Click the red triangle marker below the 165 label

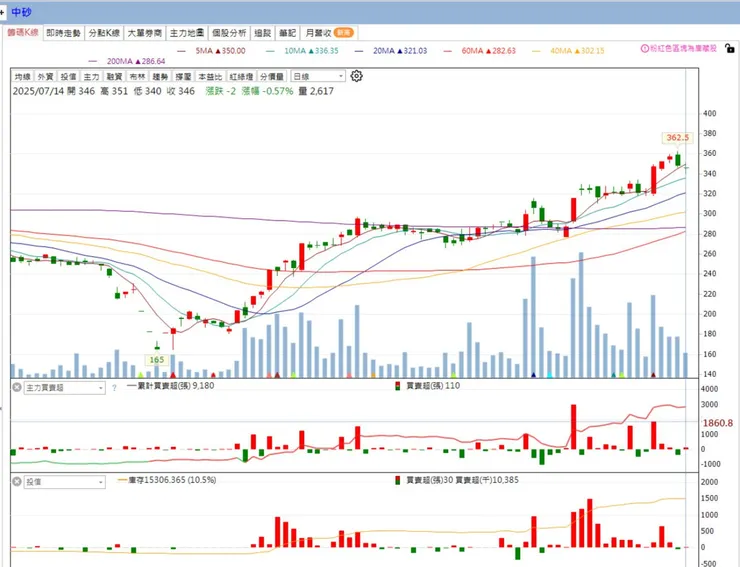(173, 375)
